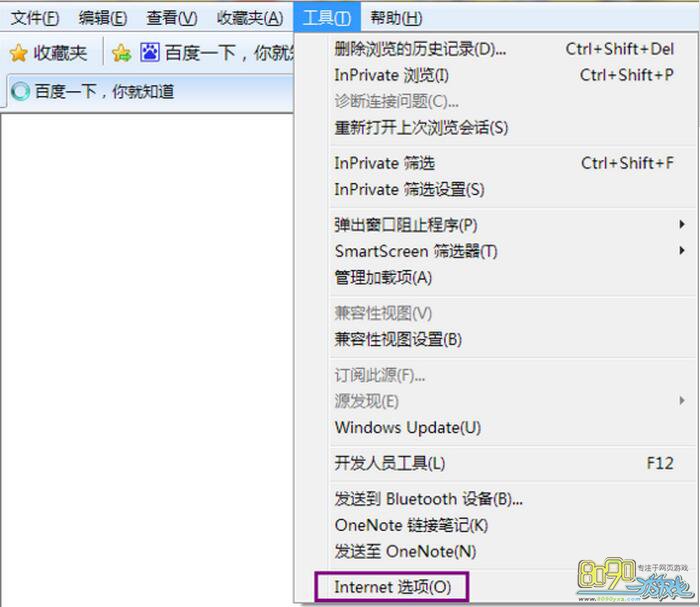Choose 删除浏览的历史记录(D) from the menu
Viewport: 700px width, 607px height.
click(x=420, y=49)
